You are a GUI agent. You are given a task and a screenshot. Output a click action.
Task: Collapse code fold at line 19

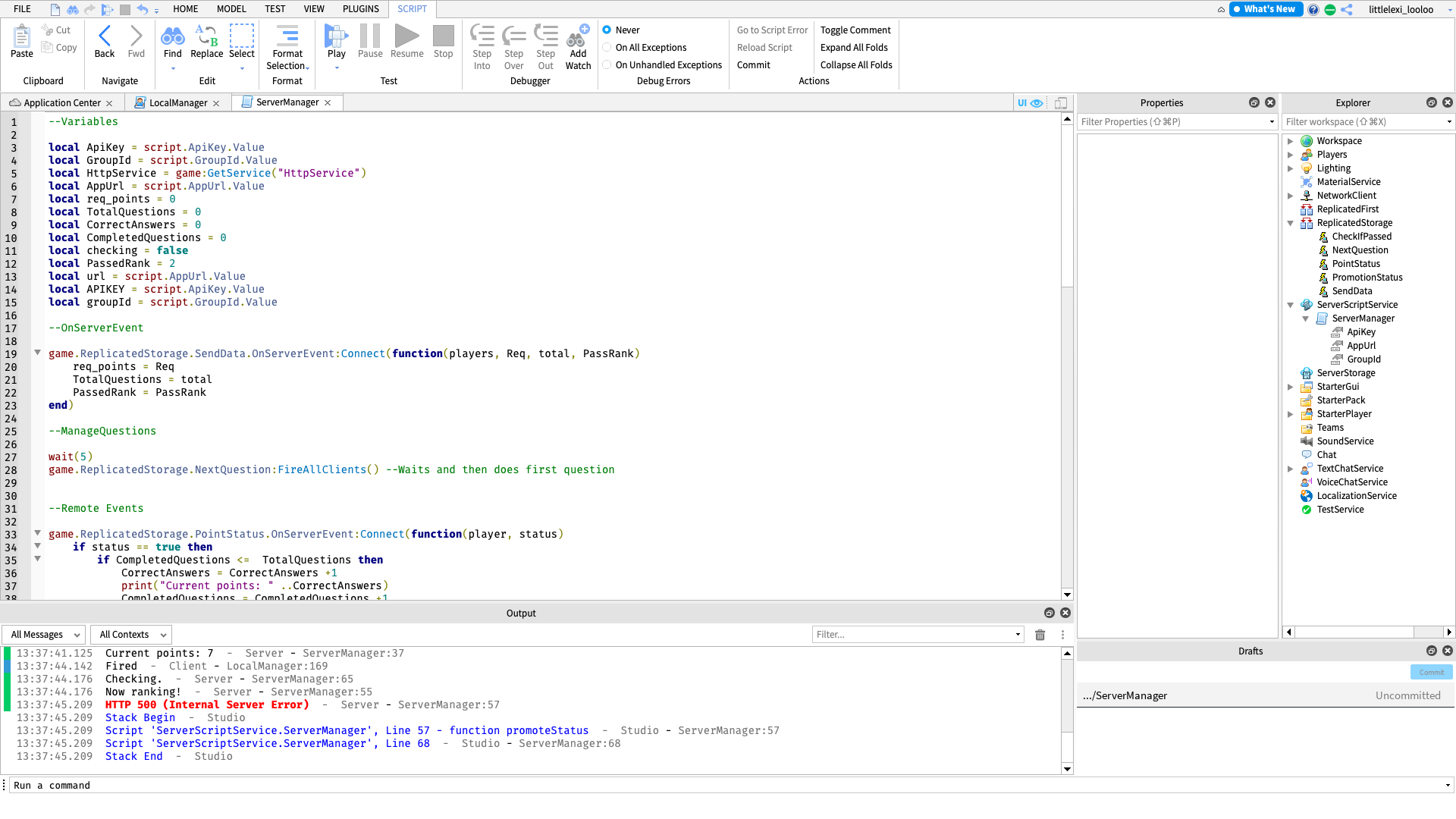37,353
